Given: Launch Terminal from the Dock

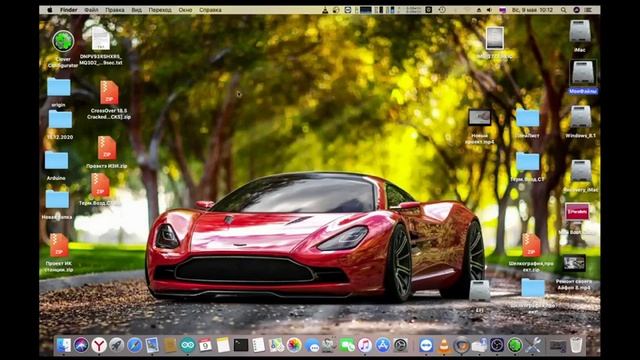Looking at the screenshot, I should pyautogui.click(x=241, y=346).
